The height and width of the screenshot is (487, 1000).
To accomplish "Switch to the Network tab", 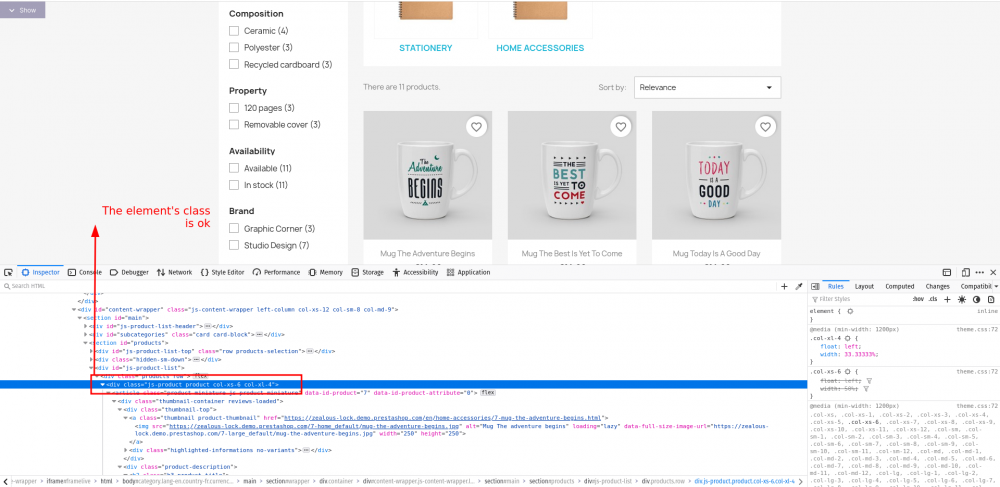I will pos(174,272).
